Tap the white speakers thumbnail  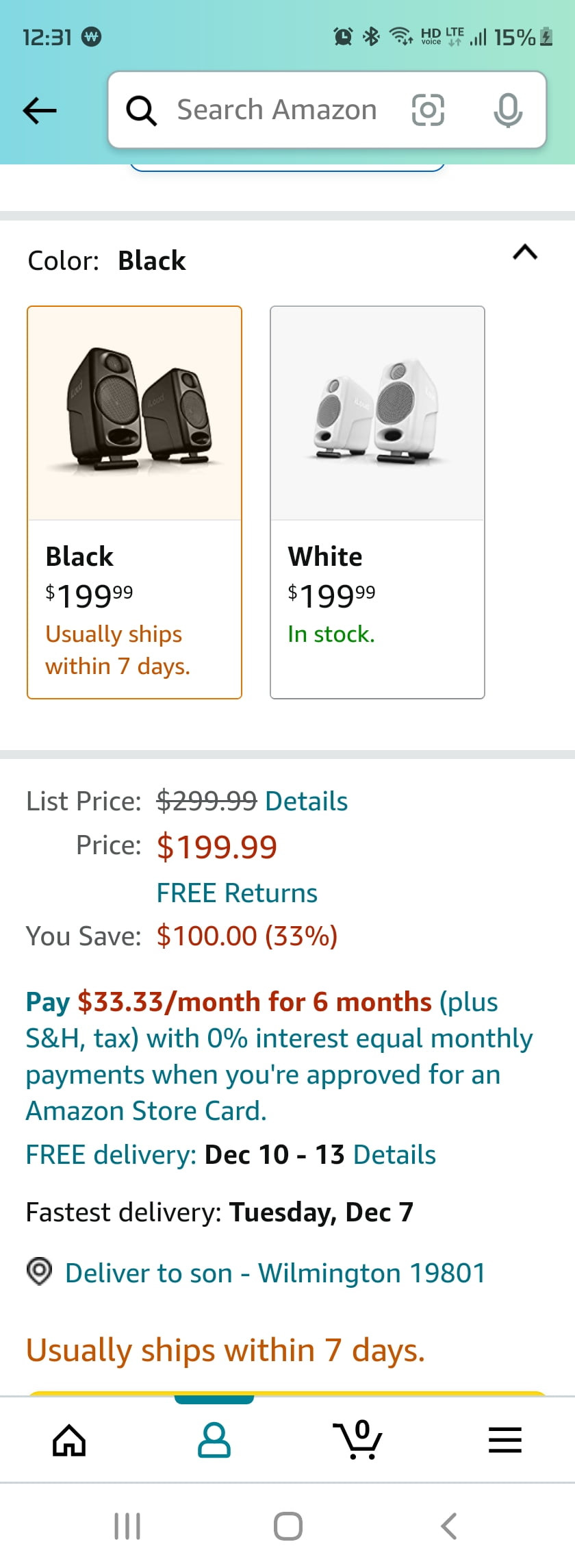[377, 413]
